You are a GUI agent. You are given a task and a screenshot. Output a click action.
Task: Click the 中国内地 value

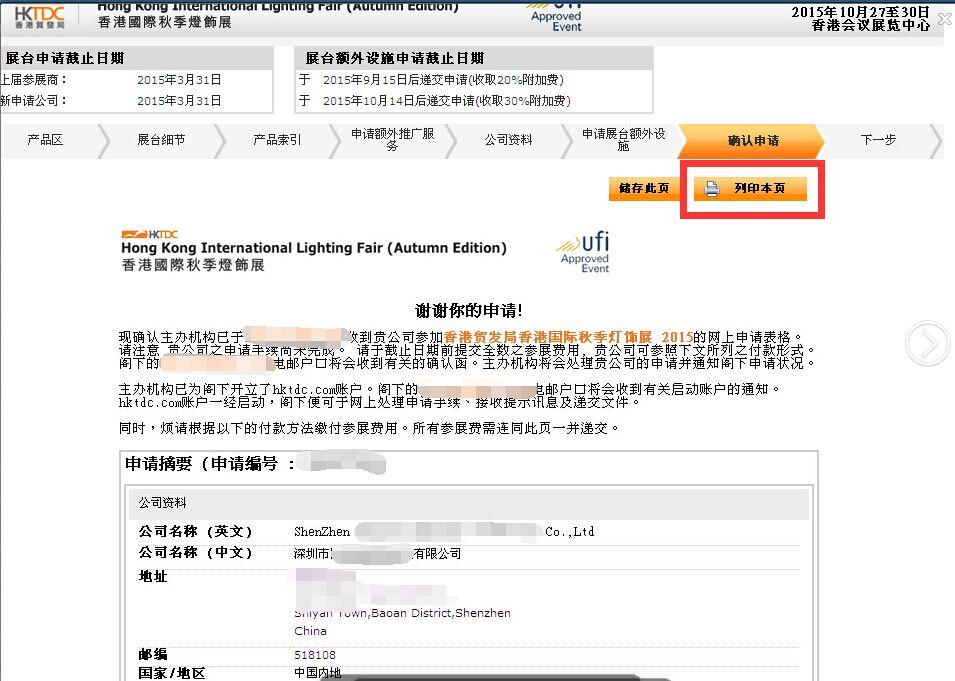pyautogui.click(x=317, y=673)
